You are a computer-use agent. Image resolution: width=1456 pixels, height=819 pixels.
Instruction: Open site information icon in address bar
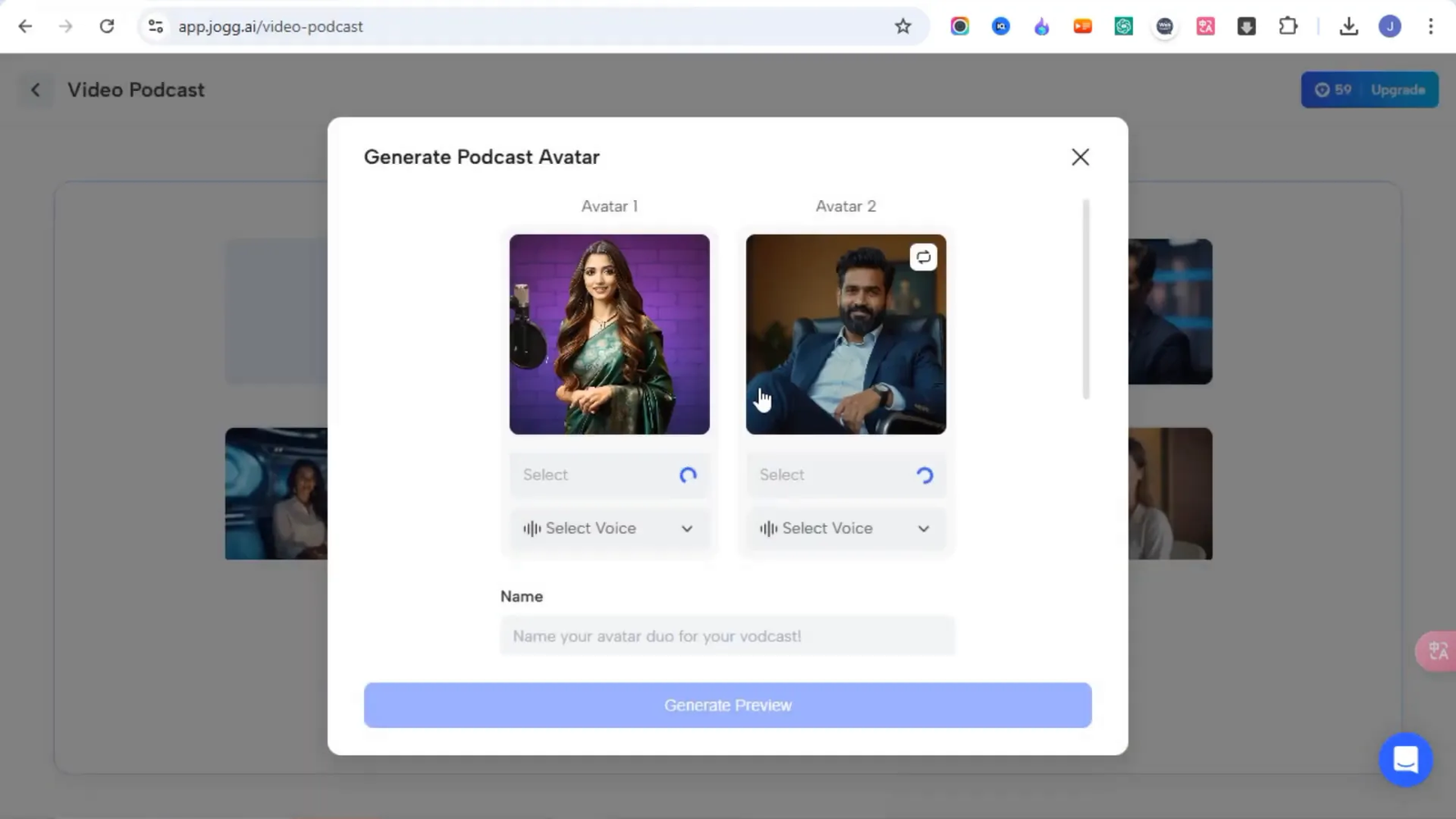(156, 26)
